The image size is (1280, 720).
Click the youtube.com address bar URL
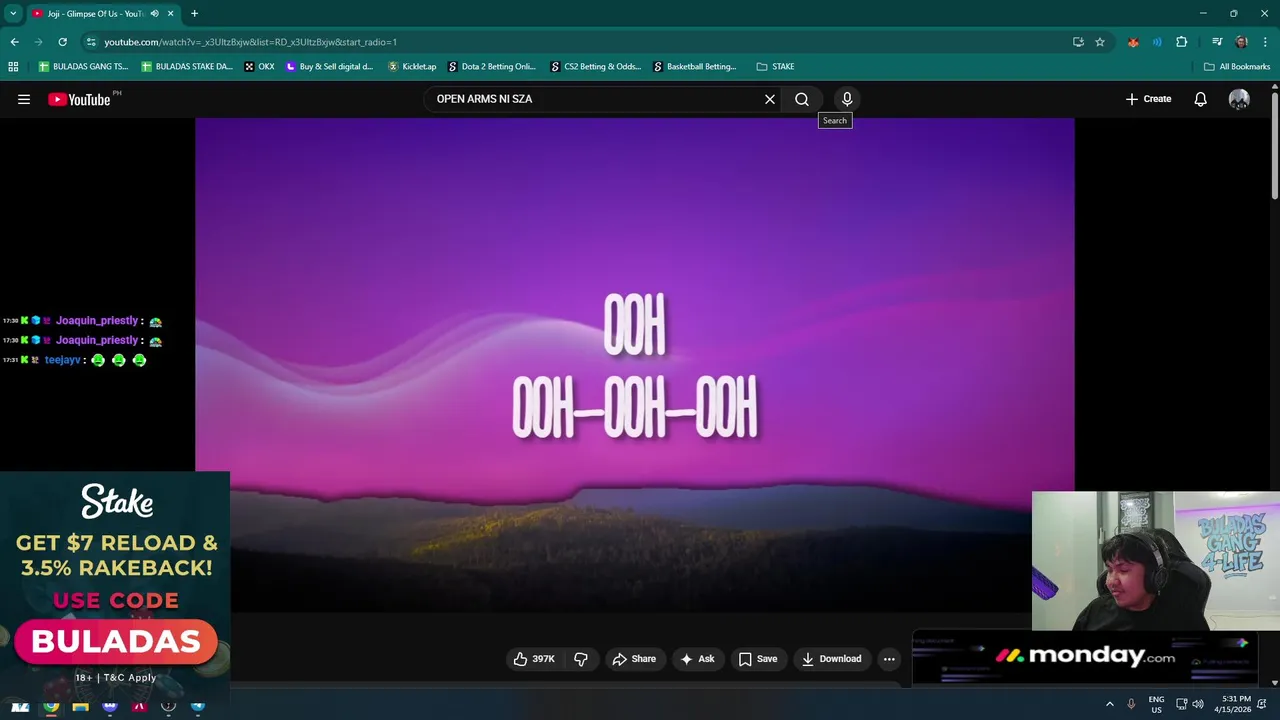point(251,42)
